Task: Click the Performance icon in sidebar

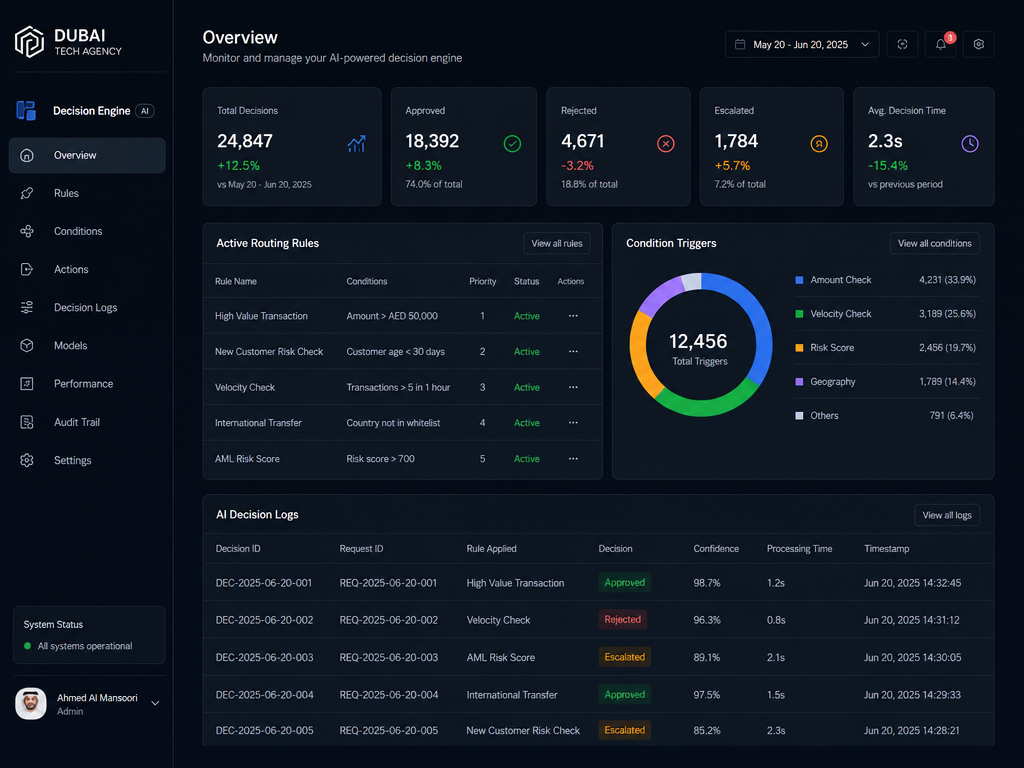Action: 27,383
